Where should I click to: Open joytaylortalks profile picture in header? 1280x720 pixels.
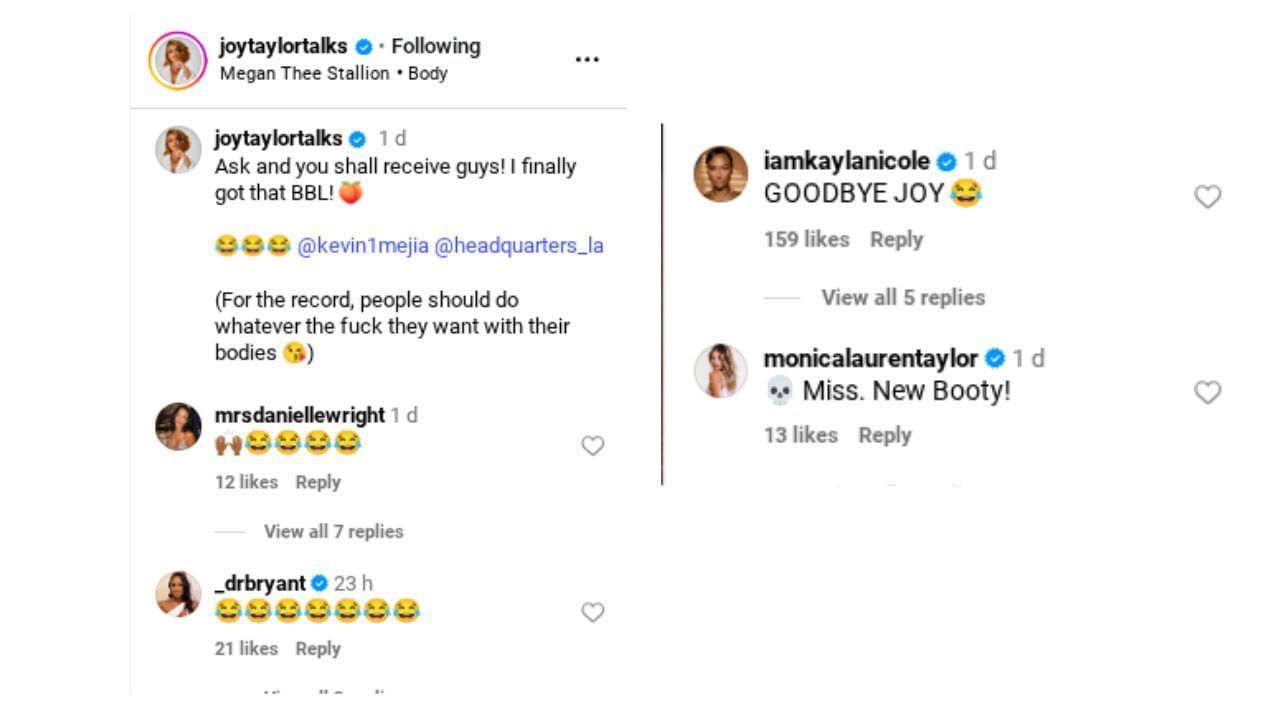pyautogui.click(x=178, y=60)
